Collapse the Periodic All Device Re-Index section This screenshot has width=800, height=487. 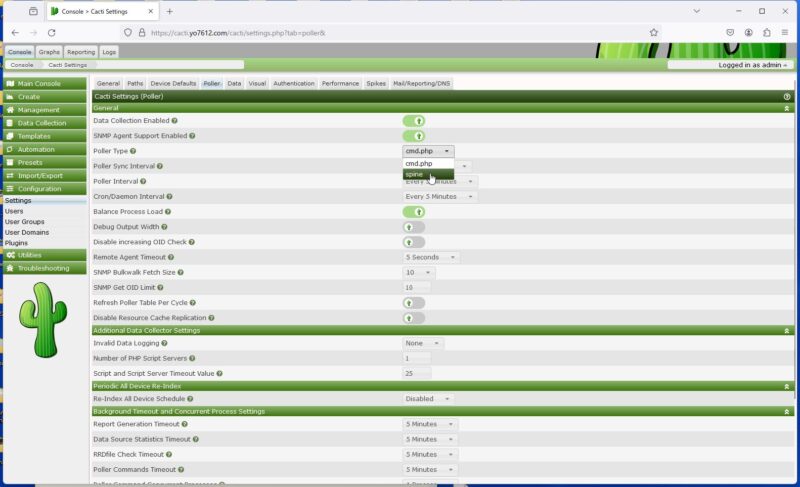tap(787, 387)
